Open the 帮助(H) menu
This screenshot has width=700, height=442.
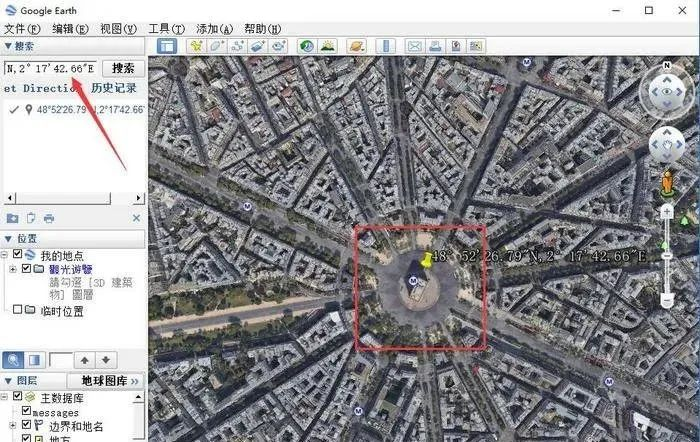pos(262,29)
